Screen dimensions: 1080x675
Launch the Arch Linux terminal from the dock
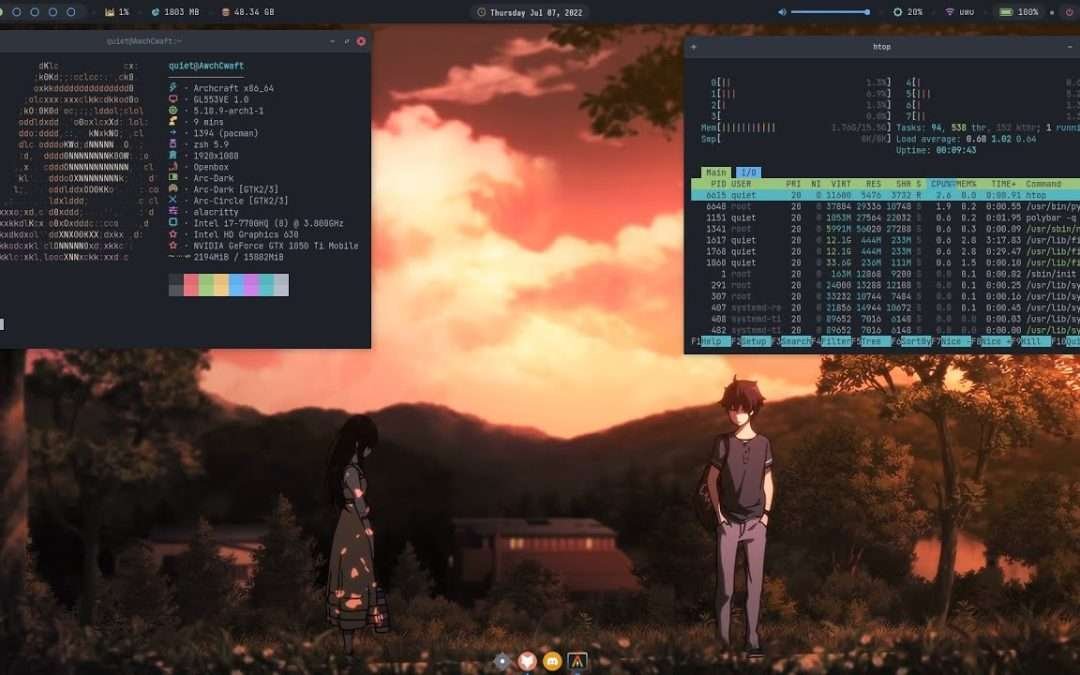pos(576,661)
